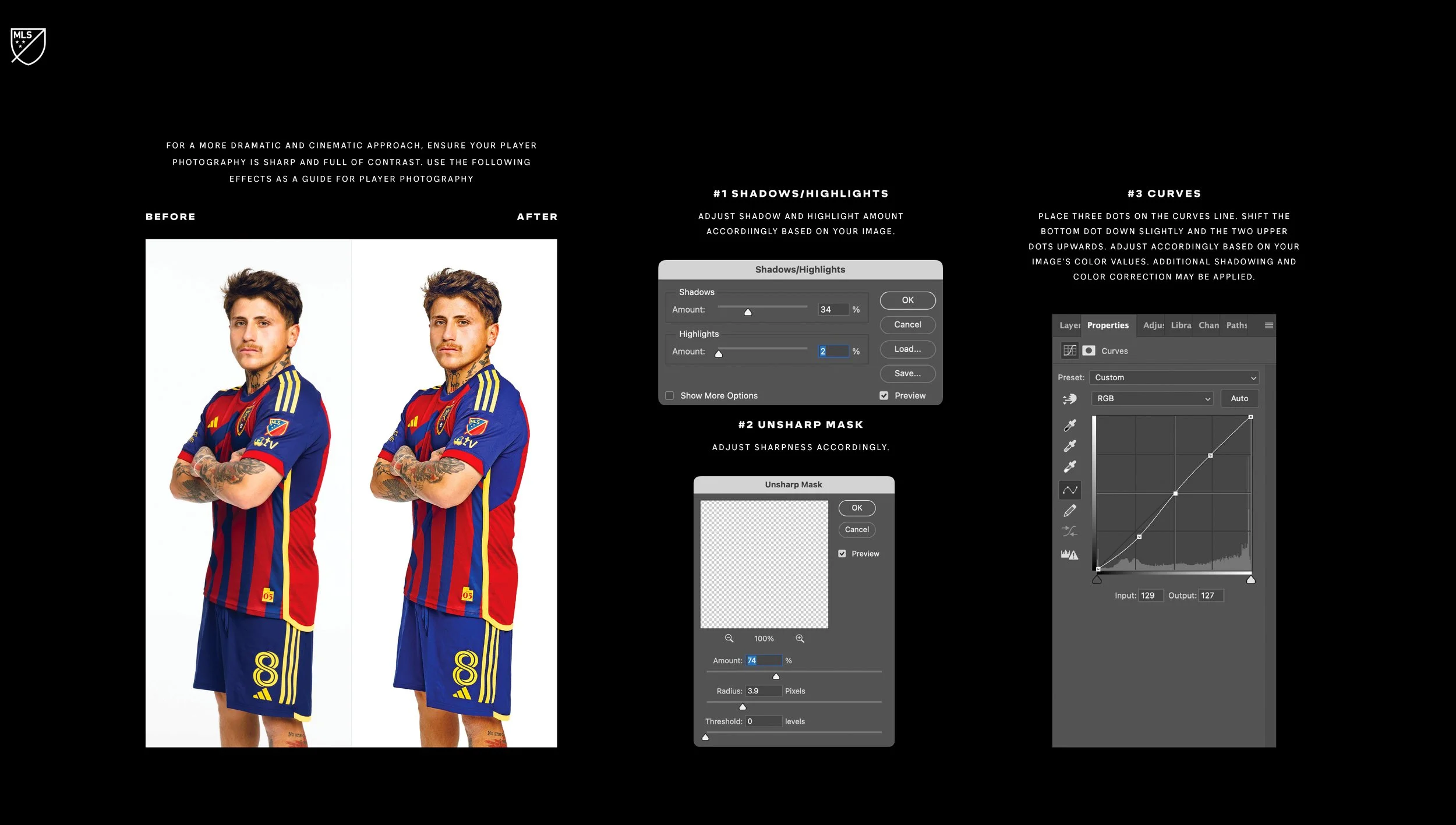Select the gray point eyedropper
The height and width of the screenshot is (825, 1456).
click(1070, 445)
